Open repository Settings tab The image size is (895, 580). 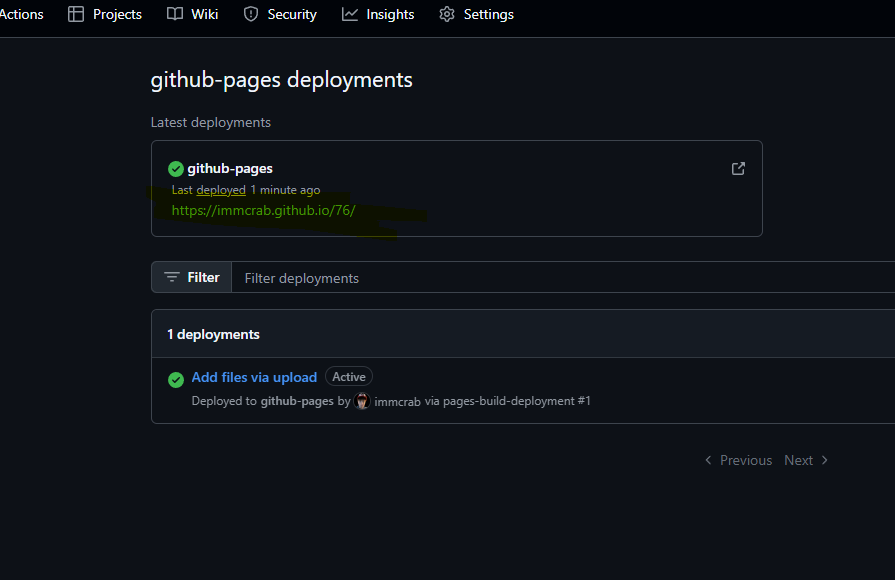pos(476,14)
